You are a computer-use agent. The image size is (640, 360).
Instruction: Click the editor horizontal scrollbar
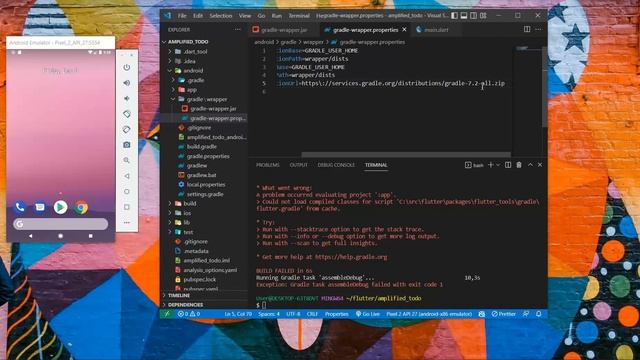(406, 155)
